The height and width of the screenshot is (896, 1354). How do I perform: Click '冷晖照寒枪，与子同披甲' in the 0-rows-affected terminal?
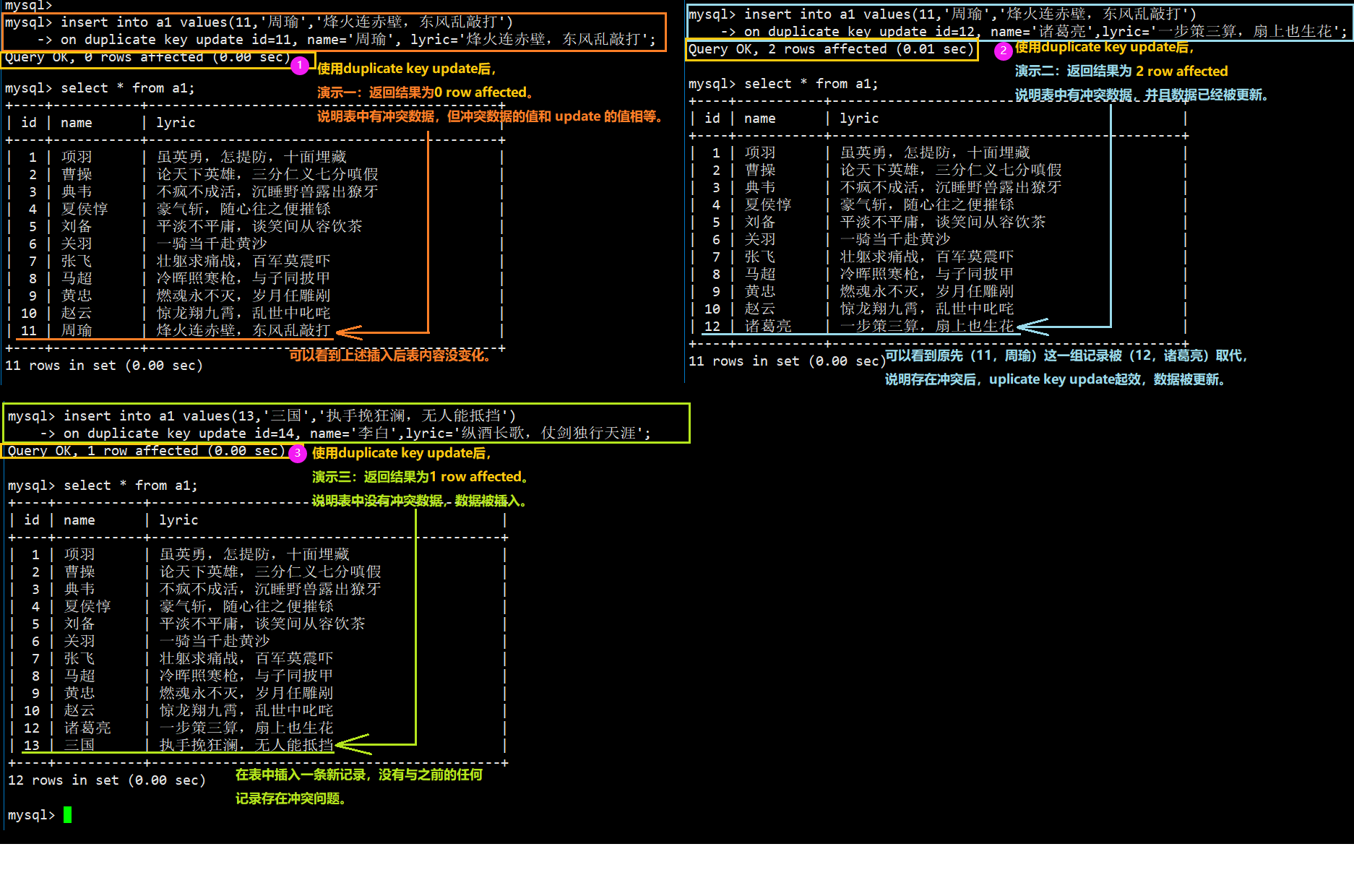click(x=244, y=279)
